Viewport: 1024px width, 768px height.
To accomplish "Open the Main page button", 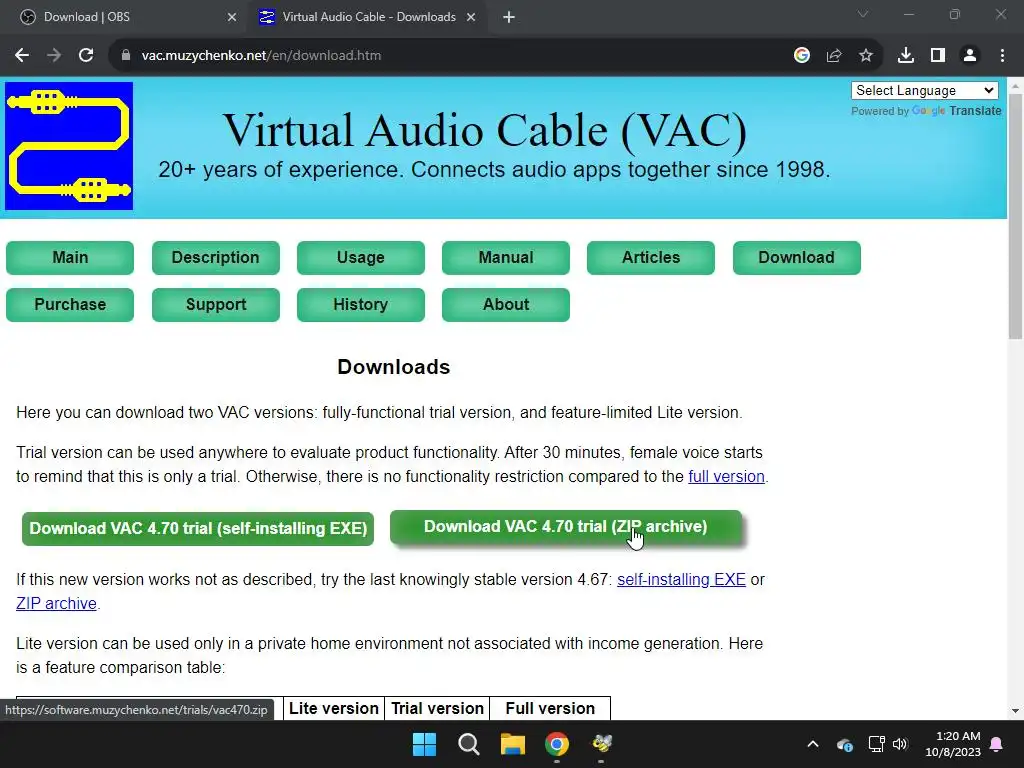I will (70, 257).
